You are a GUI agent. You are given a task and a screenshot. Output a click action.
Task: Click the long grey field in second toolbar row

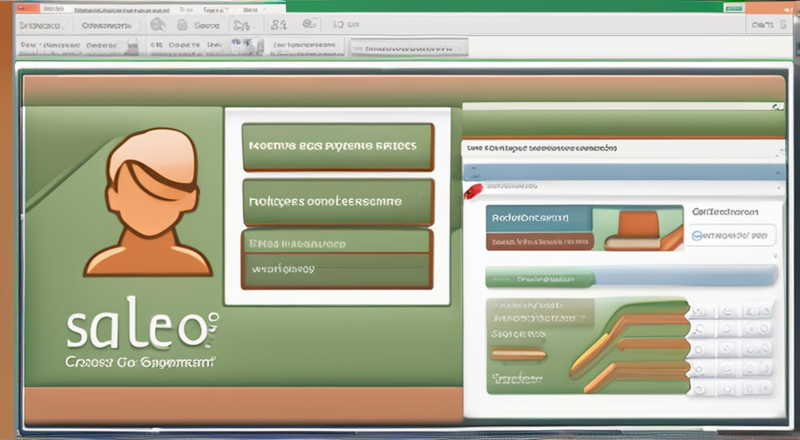(x=409, y=48)
